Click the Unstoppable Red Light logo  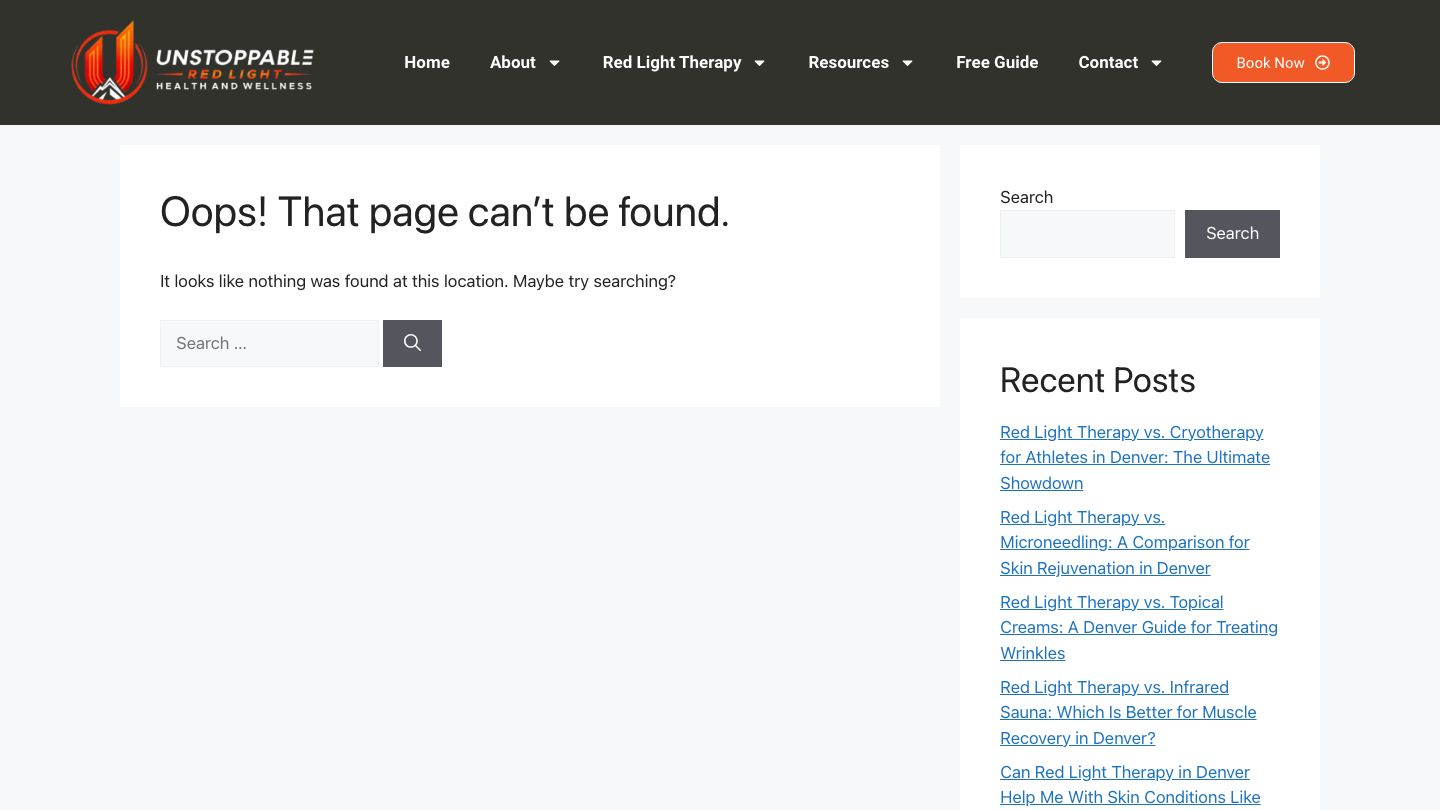point(192,62)
